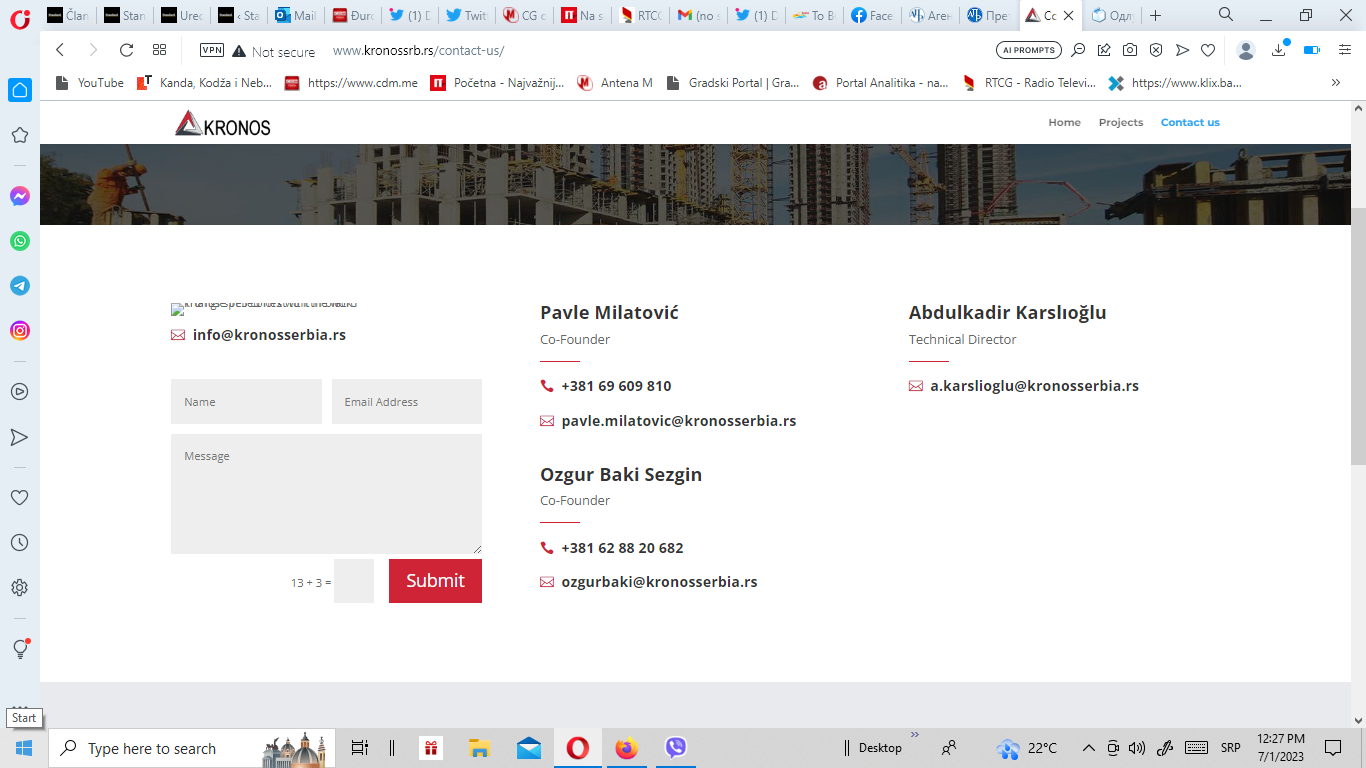The width and height of the screenshot is (1366, 768).
Task: Show hidden system tray icons
Action: 1087,748
